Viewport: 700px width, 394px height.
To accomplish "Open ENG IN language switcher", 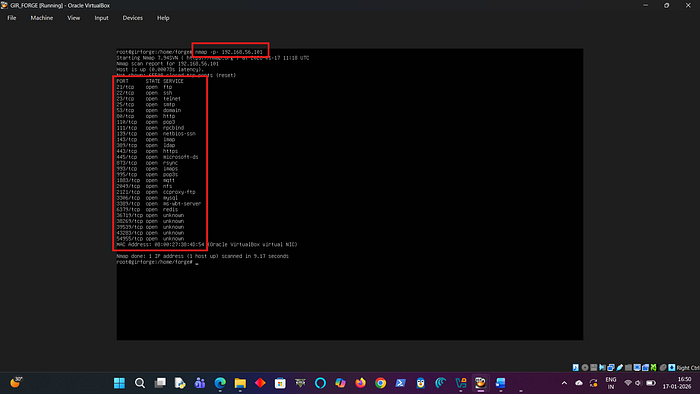I will pyautogui.click(x=611, y=383).
